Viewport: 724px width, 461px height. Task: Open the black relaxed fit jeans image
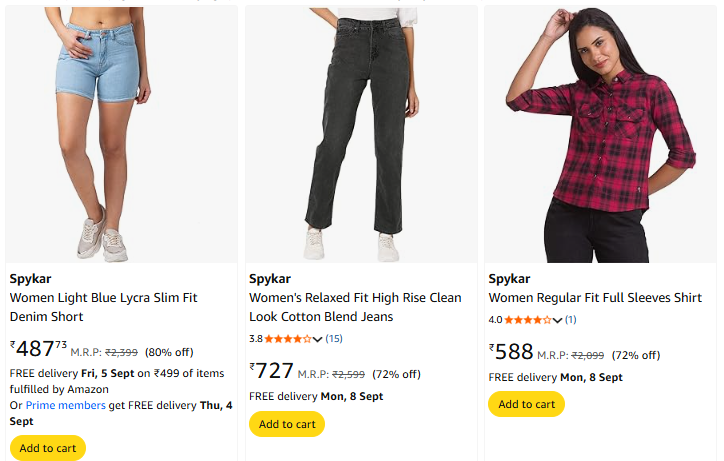(x=360, y=134)
